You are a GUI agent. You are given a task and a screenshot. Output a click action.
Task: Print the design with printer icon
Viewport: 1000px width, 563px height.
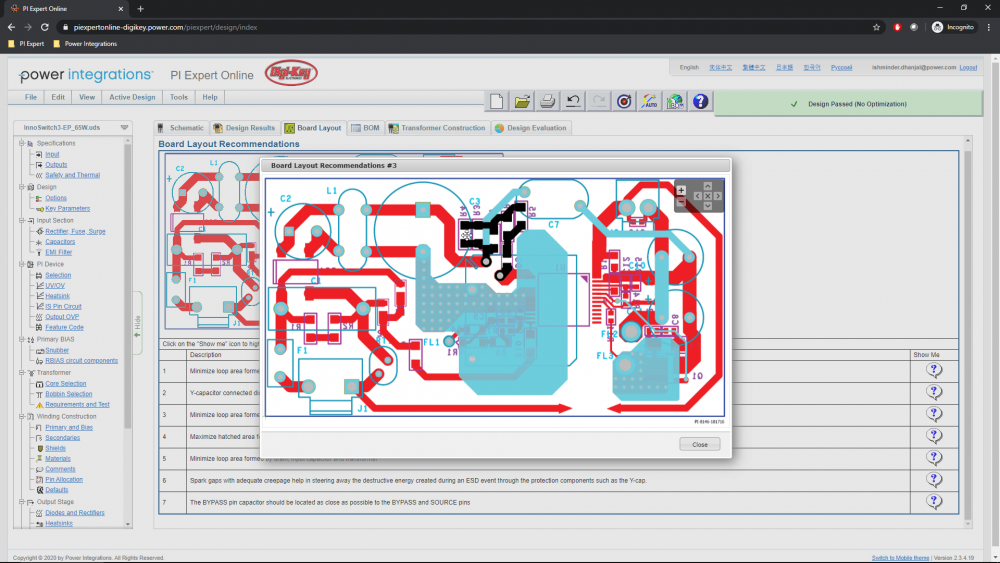[x=547, y=101]
